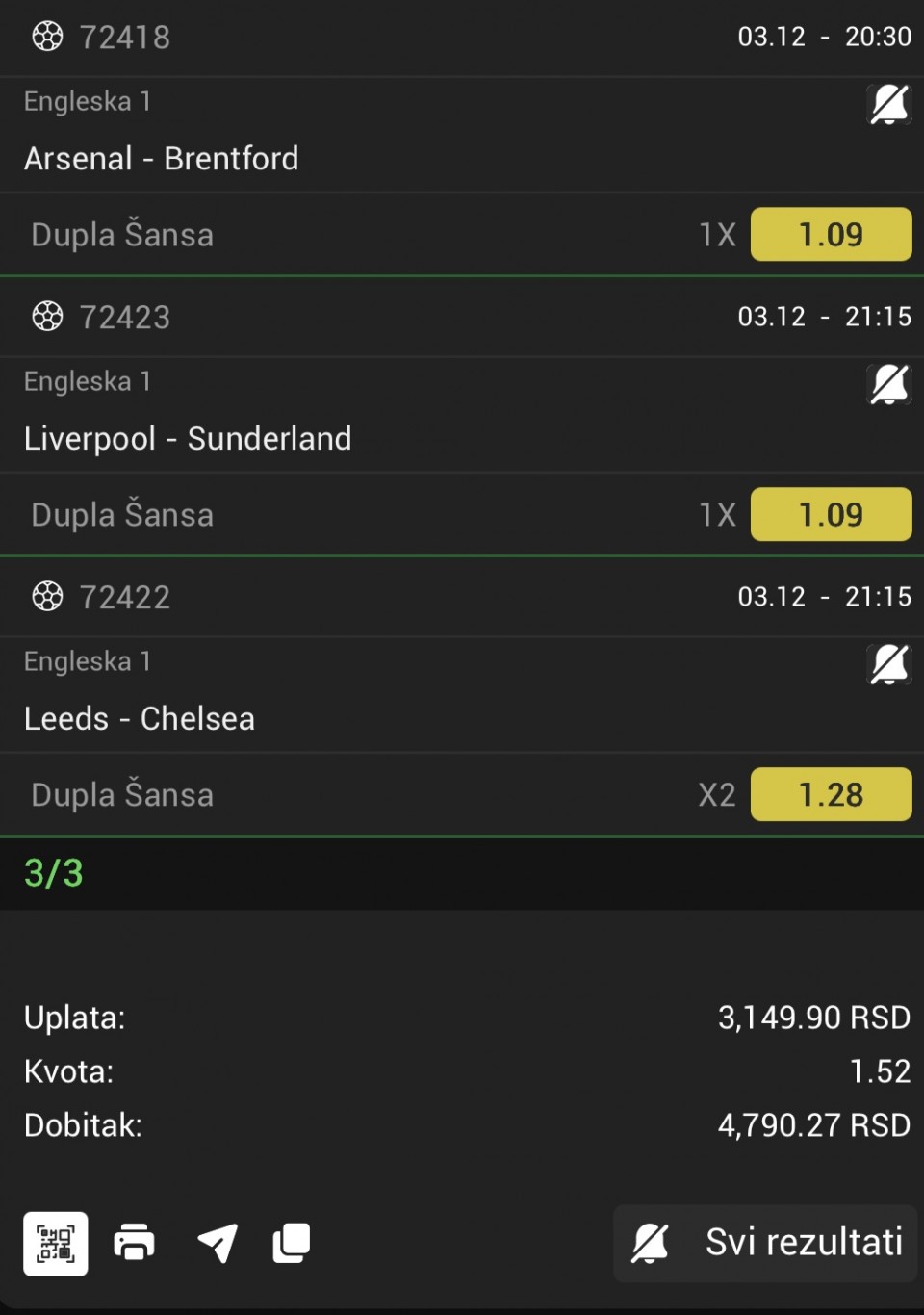This screenshot has width=924, height=1315.
Task: Toggle notifications for Arsenal - Brentford
Action: click(x=889, y=104)
